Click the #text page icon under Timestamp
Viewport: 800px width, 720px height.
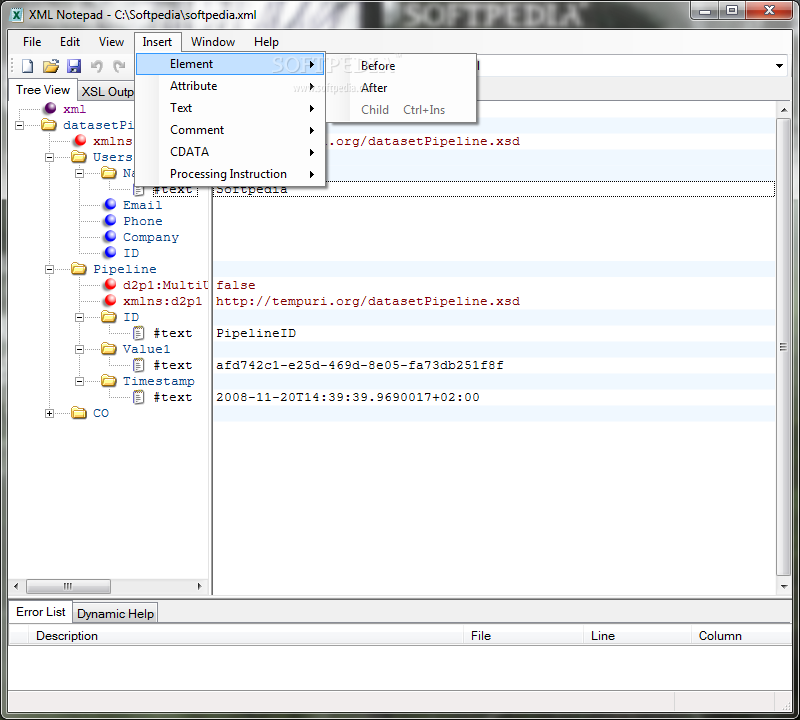[138, 397]
